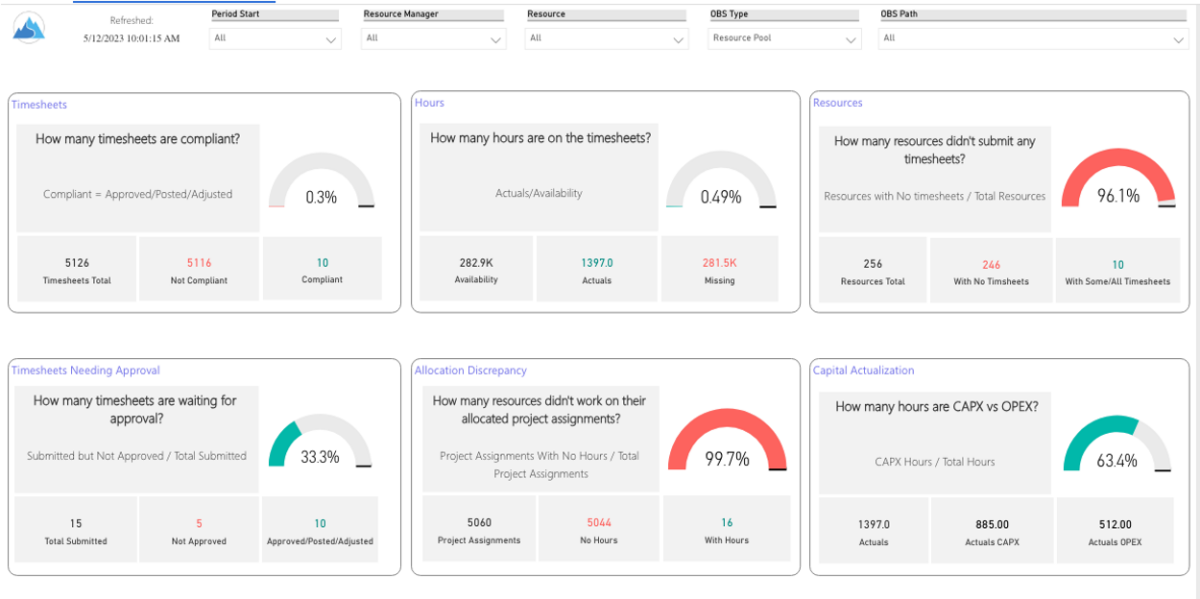The width and height of the screenshot is (1200, 599).
Task: Open the Period Start dropdown
Action: pyautogui.click(x=275, y=38)
